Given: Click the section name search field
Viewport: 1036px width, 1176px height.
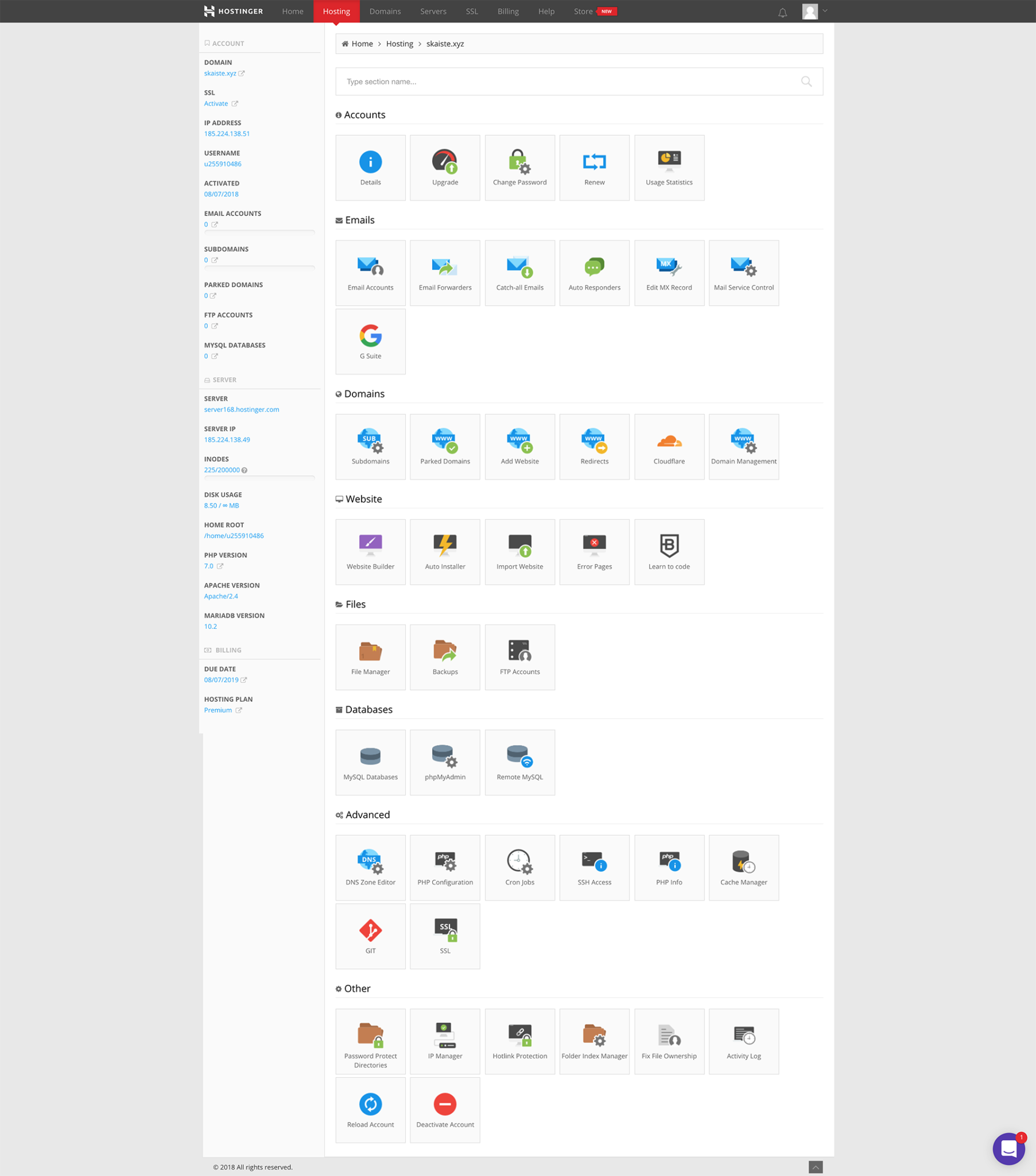Looking at the screenshot, I should 569,82.
